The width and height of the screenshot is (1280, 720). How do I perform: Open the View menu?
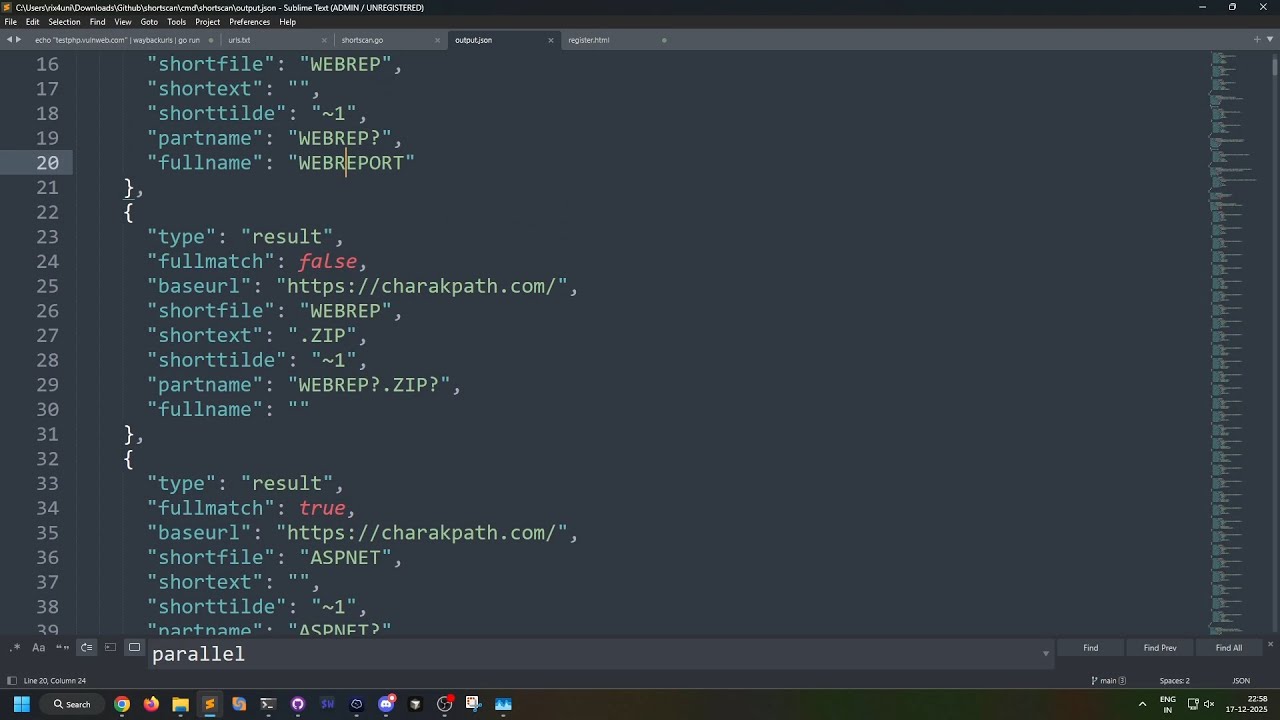(123, 22)
